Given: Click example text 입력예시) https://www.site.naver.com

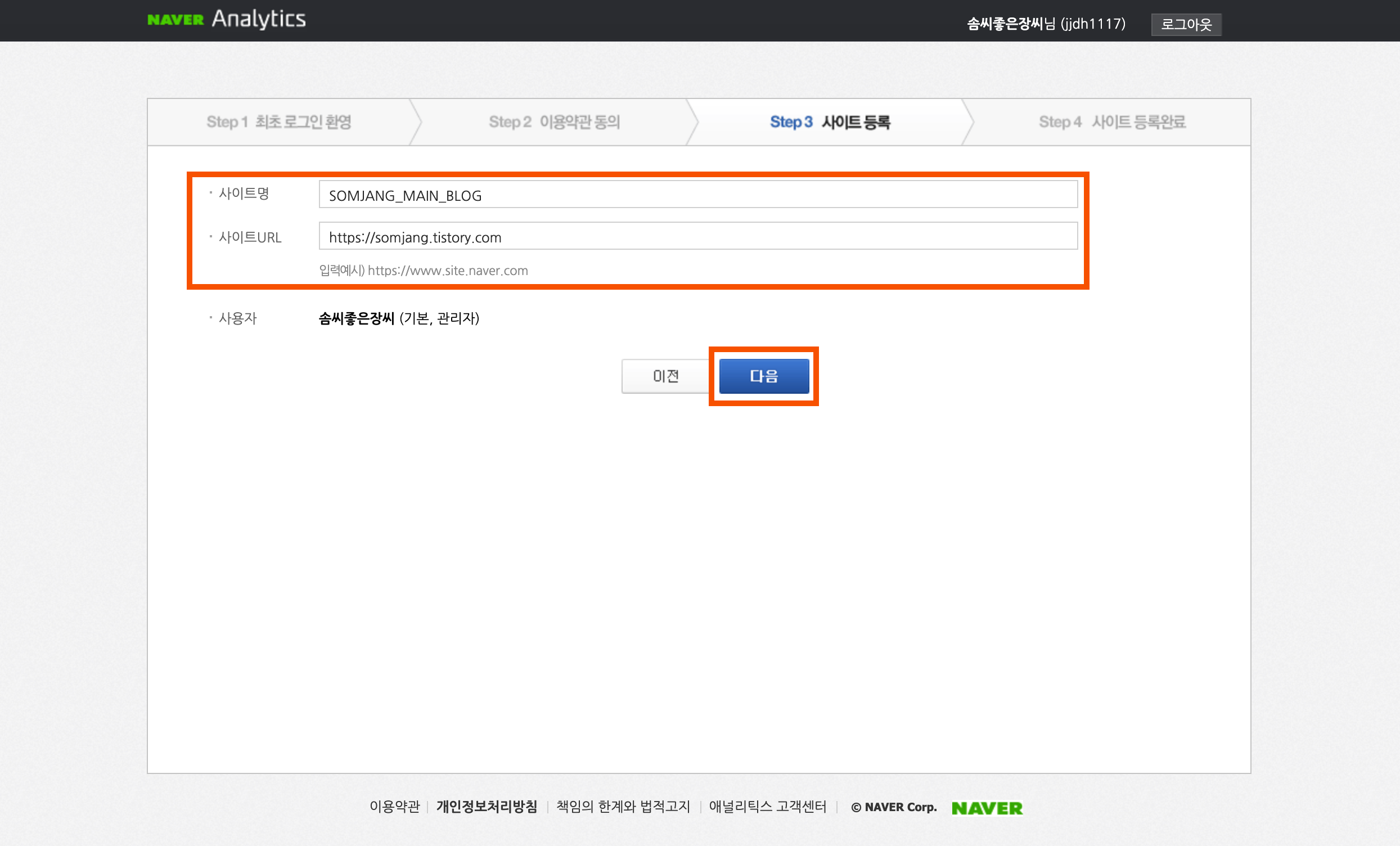Looking at the screenshot, I should (424, 271).
